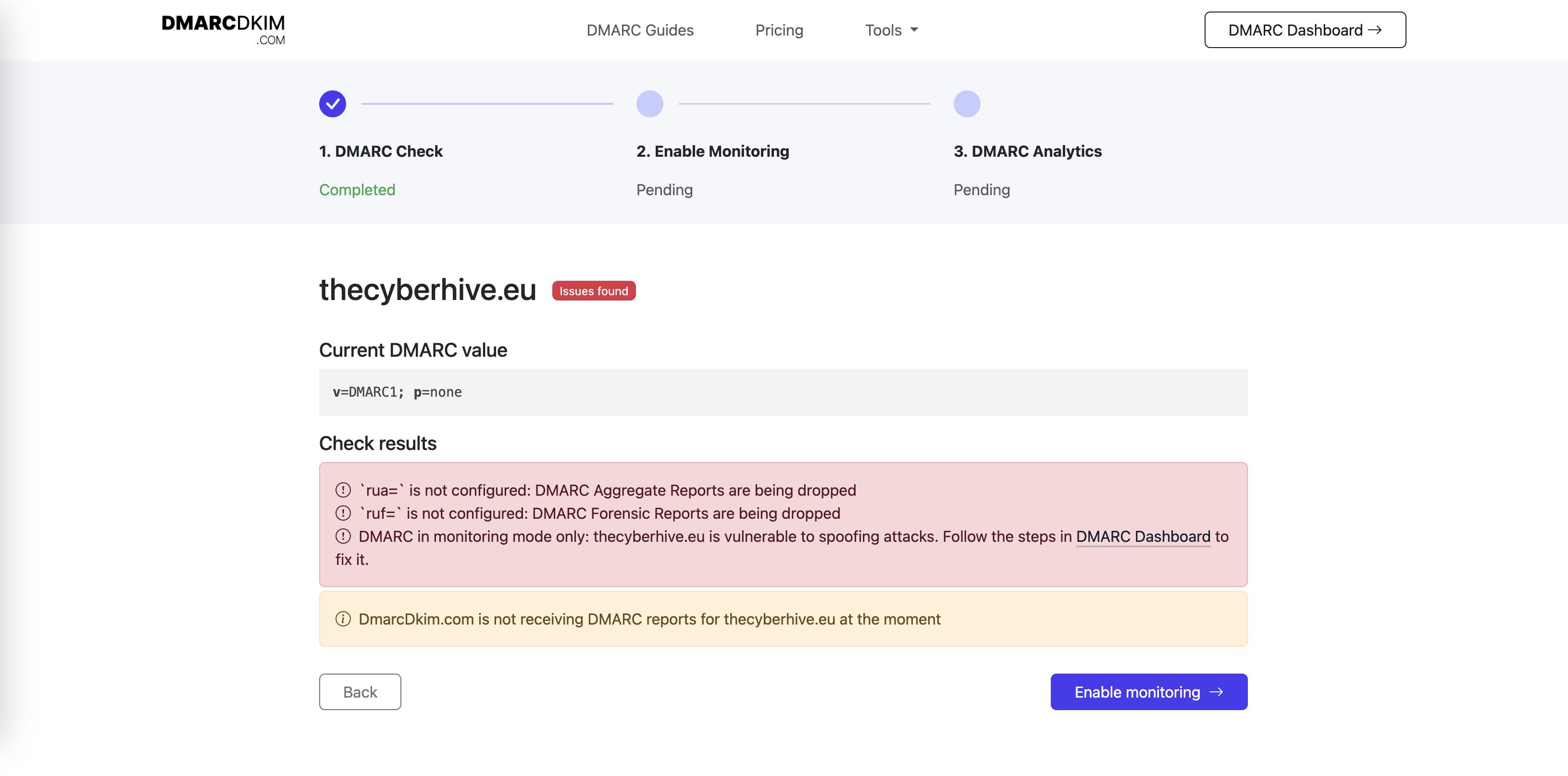Open DMARC Dashboard from the header button
Screen dimensions: 1568x776
tap(1305, 30)
